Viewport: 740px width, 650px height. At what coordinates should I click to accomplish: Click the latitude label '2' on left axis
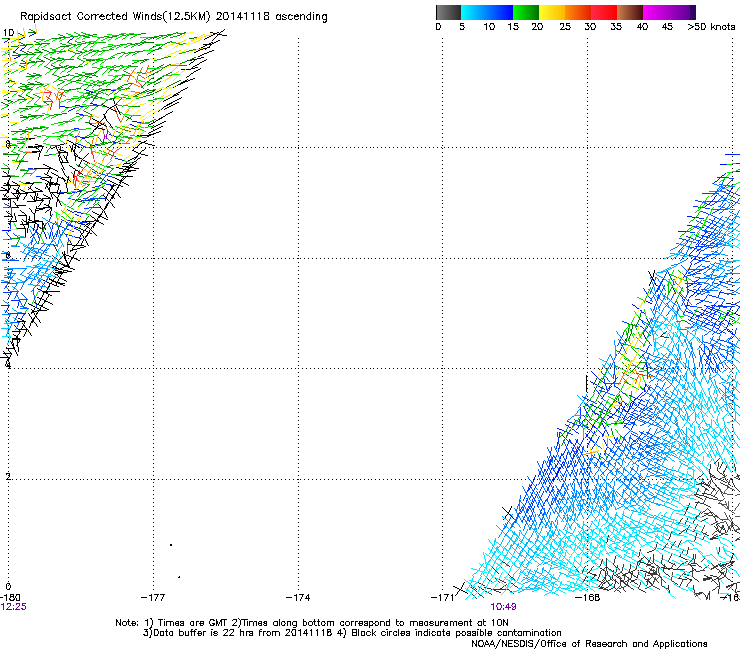pyautogui.click(x=8, y=476)
